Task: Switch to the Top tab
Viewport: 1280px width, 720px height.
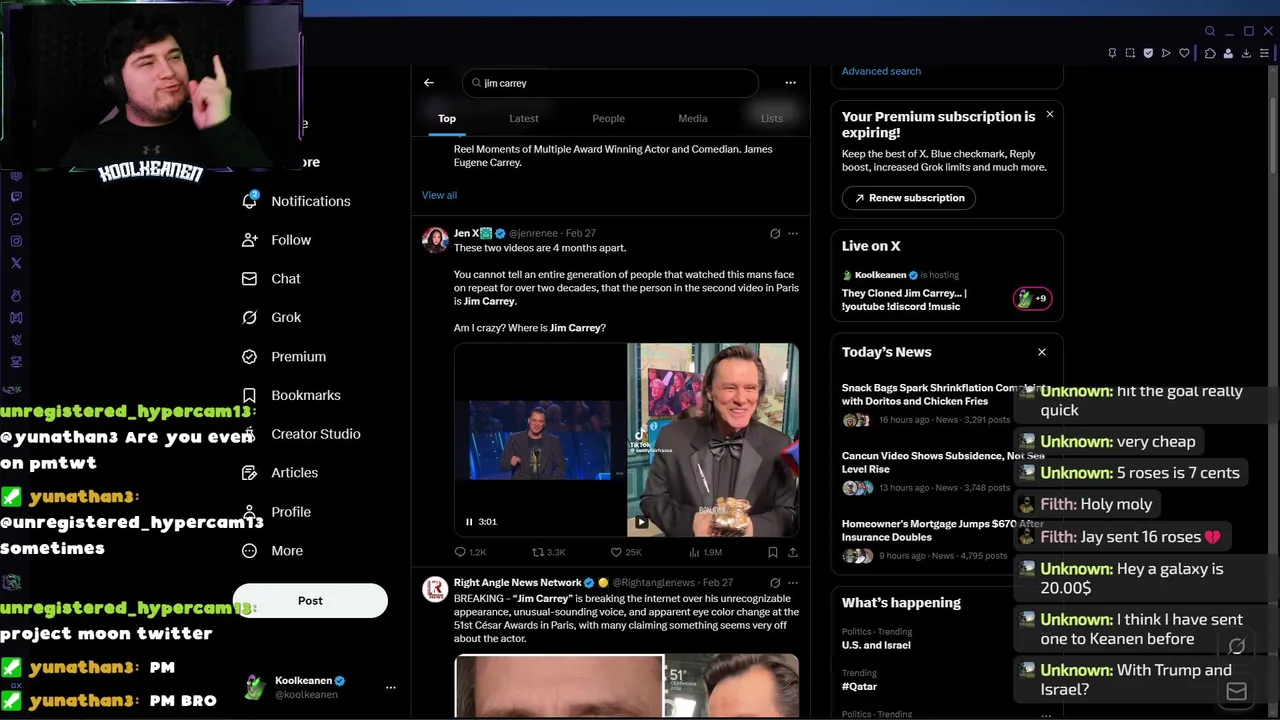Action: [x=447, y=118]
